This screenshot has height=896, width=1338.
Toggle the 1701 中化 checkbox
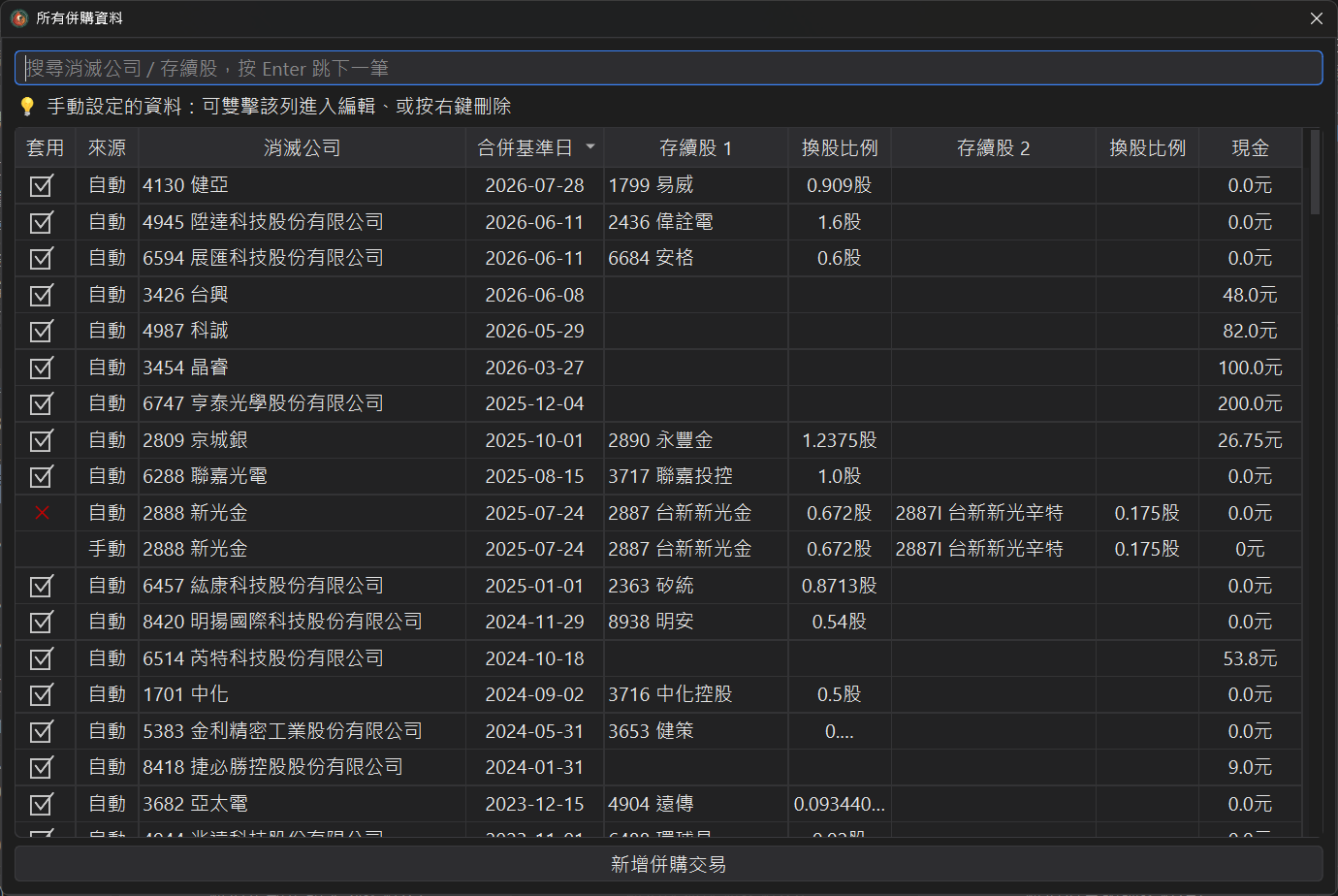click(x=41, y=694)
